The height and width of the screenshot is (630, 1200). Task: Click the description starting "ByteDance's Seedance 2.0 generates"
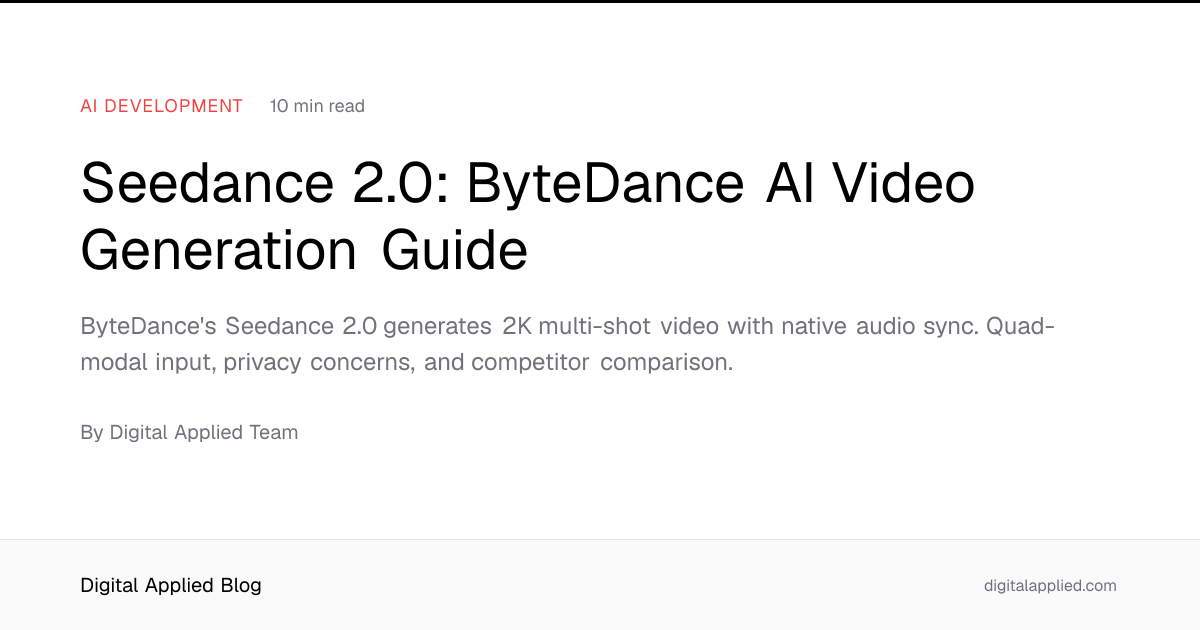click(x=567, y=344)
